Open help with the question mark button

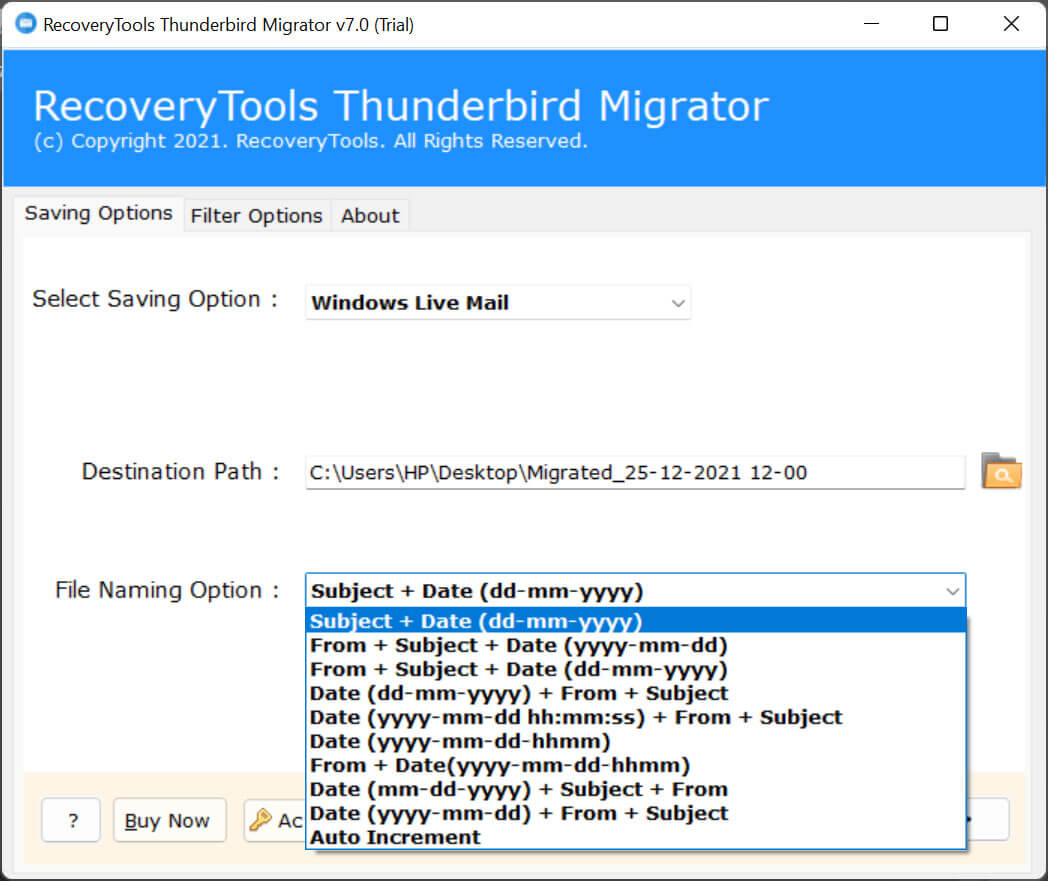click(x=71, y=820)
